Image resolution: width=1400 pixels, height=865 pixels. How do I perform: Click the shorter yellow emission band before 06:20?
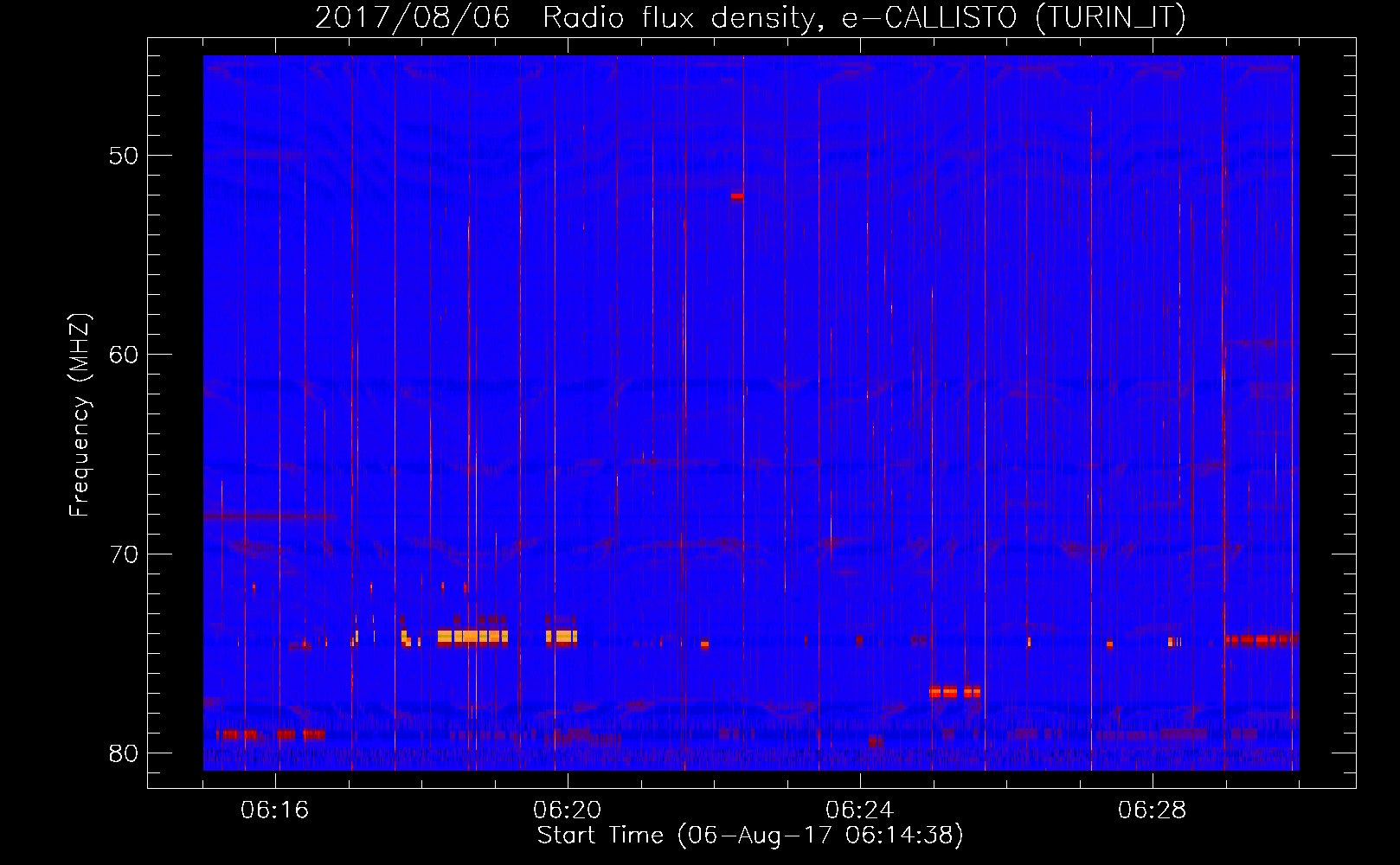(562, 638)
